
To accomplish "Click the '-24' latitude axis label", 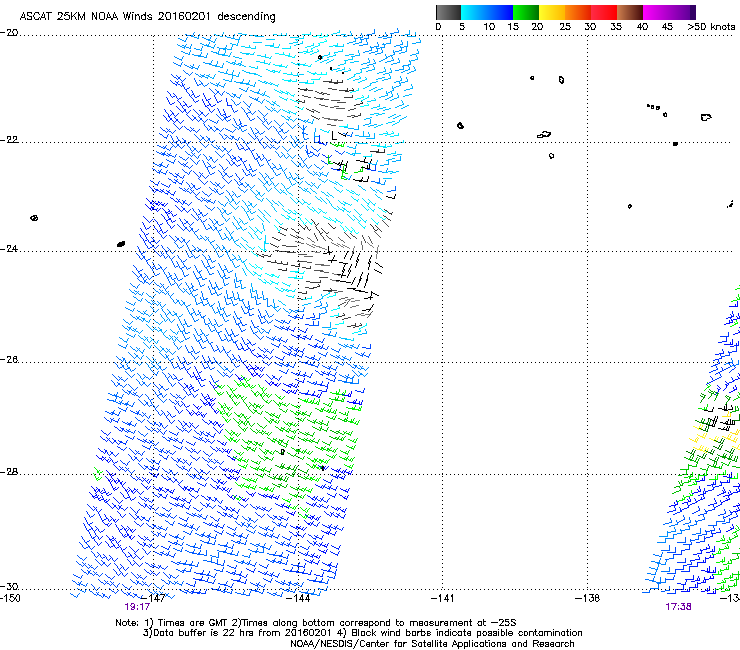I will [x=9, y=248].
